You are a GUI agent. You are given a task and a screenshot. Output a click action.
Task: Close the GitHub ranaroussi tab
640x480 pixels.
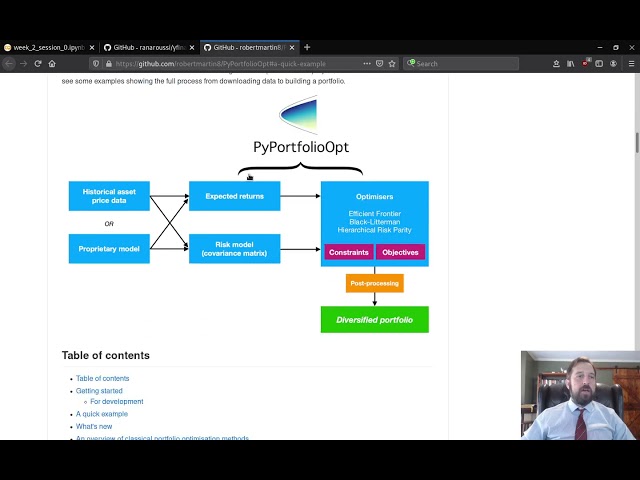(x=192, y=48)
